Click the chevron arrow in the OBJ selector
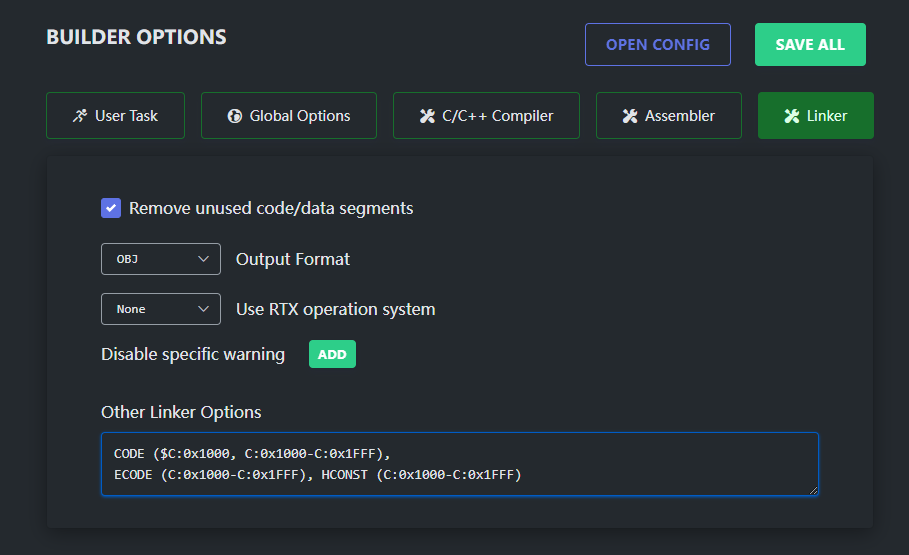 pyautogui.click(x=204, y=259)
